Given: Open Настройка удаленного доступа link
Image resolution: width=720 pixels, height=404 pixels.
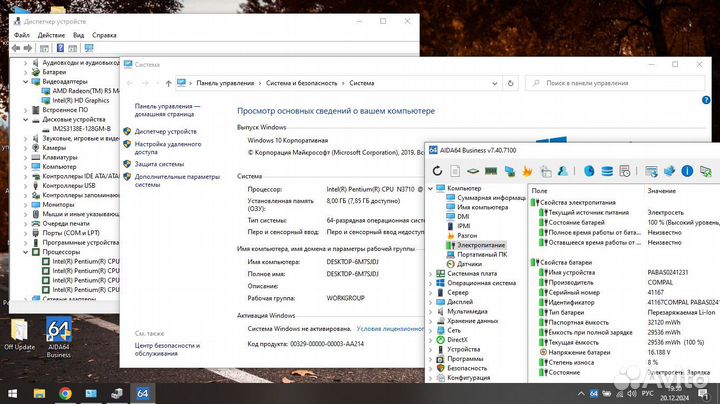Looking at the screenshot, I should pyautogui.click(x=168, y=148).
